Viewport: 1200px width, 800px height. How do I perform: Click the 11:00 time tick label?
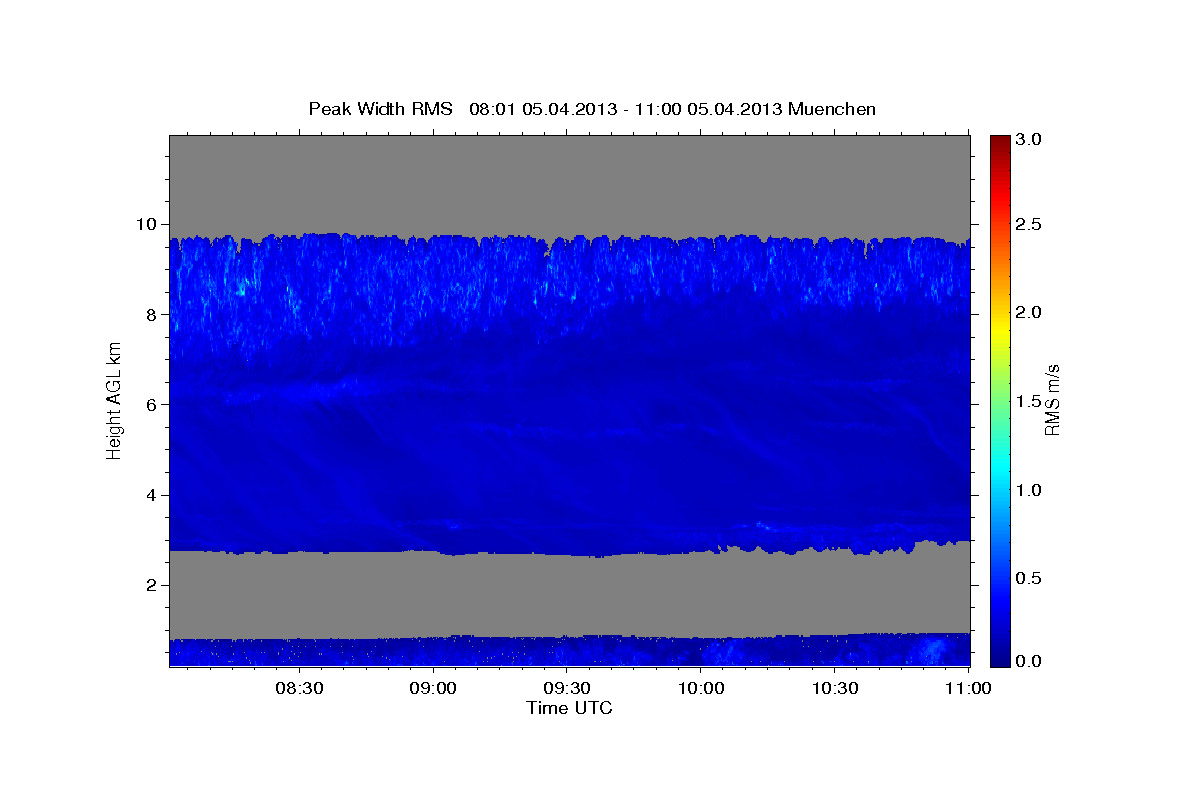(x=969, y=688)
